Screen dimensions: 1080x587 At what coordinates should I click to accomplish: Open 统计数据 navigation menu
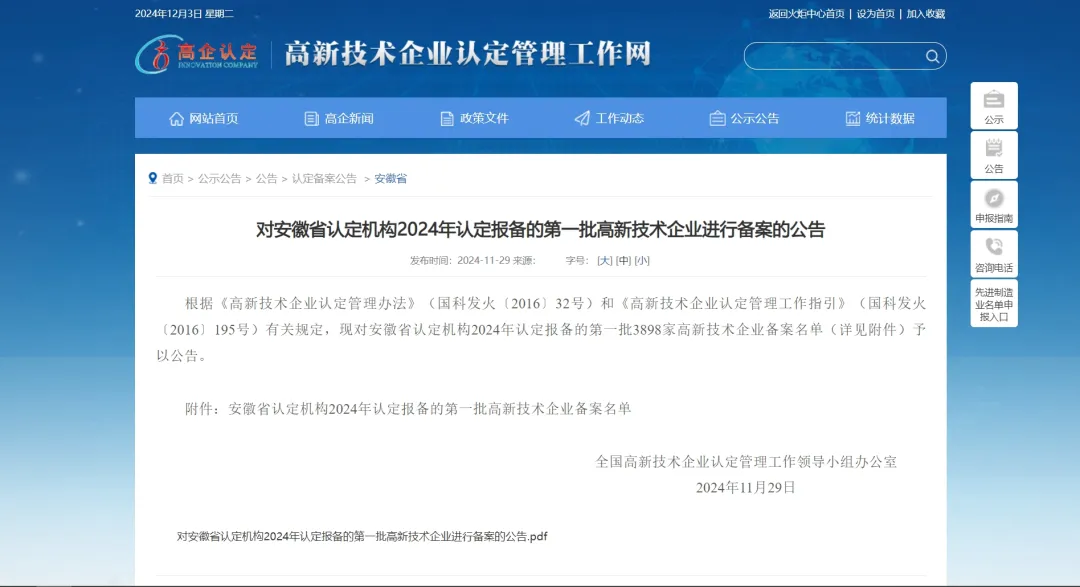880,118
